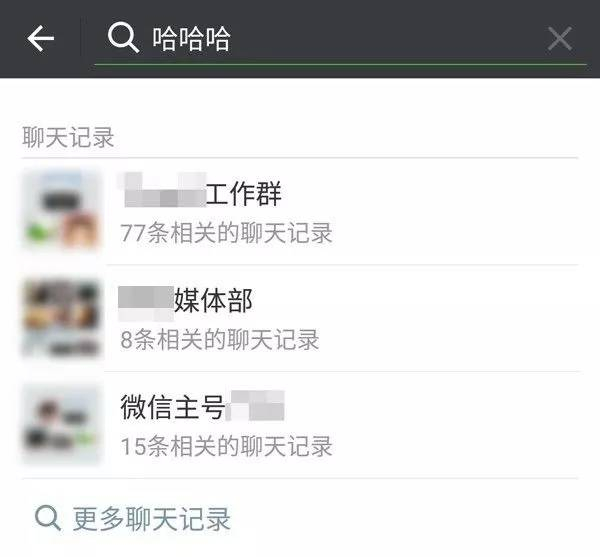Viewport: 600px width, 557px height.
Task: Tap blurred name part before 媒体部
Action: point(146,303)
